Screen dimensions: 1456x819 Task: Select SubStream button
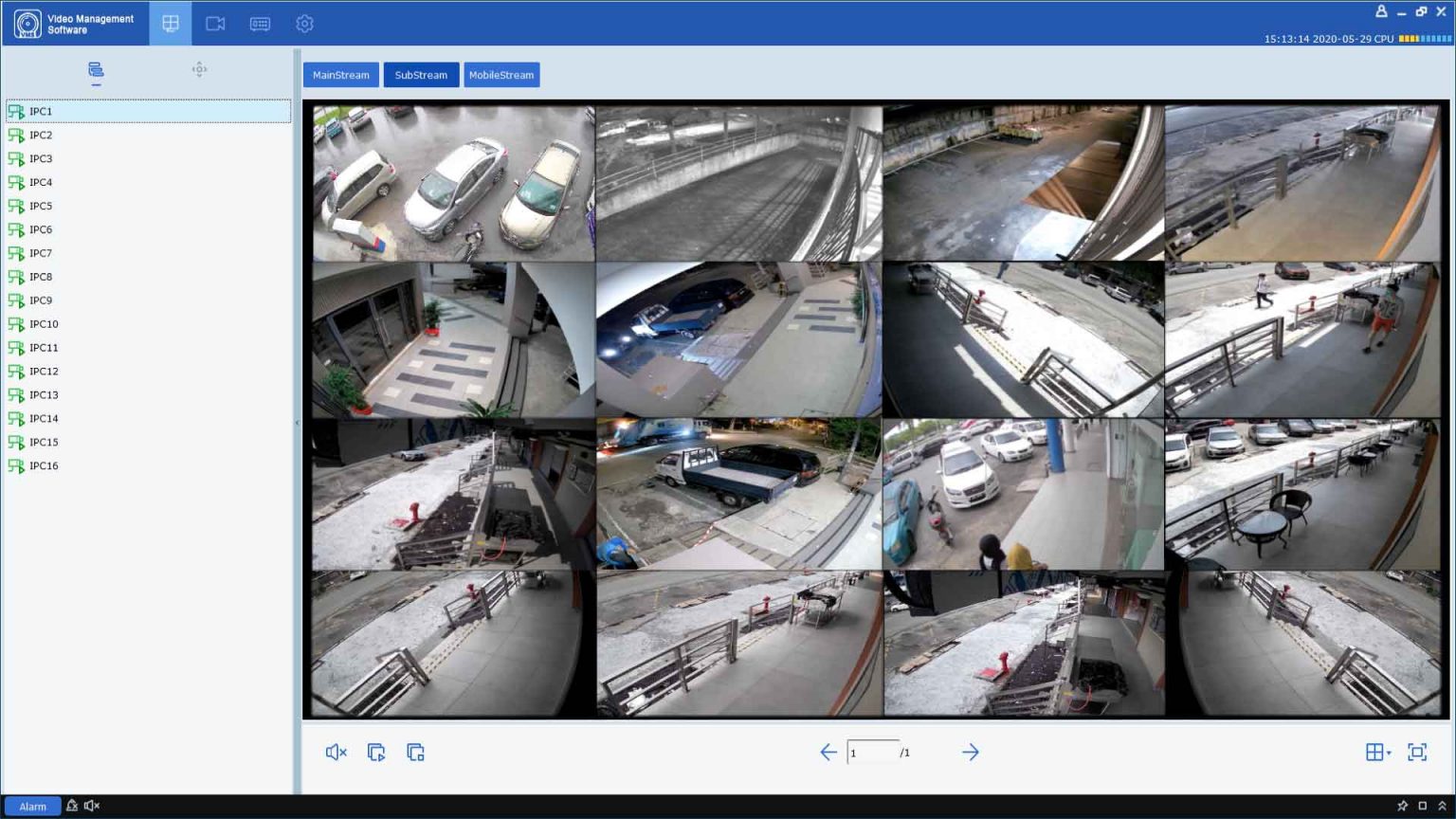click(x=421, y=75)
